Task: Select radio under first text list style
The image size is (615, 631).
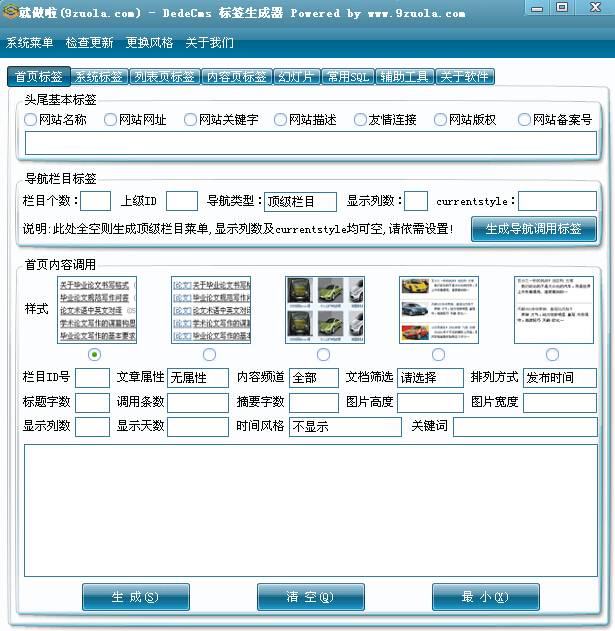Action: click(95, 355)
